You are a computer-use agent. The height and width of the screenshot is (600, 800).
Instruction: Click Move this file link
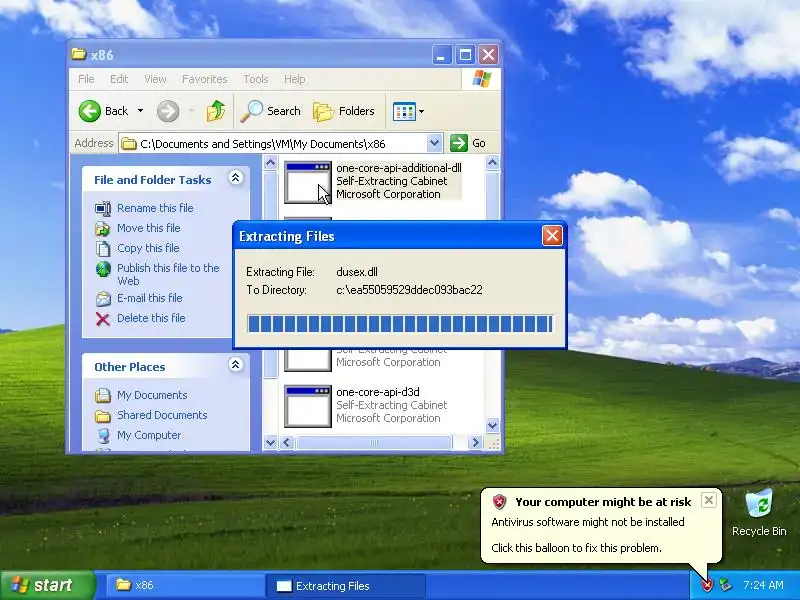[x=148, y=228]
